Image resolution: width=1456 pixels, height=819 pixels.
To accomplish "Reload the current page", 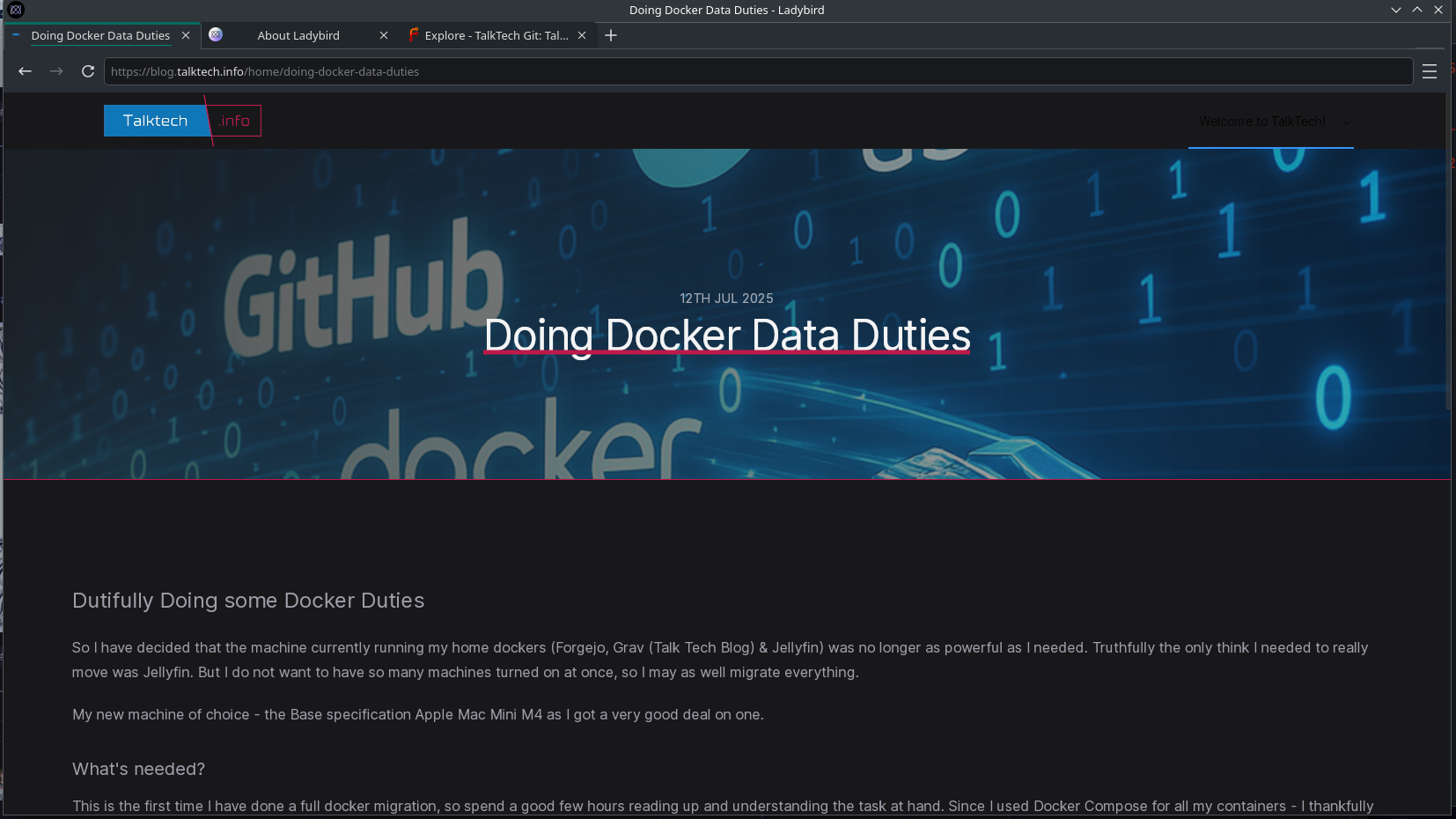I will point(88,71).
